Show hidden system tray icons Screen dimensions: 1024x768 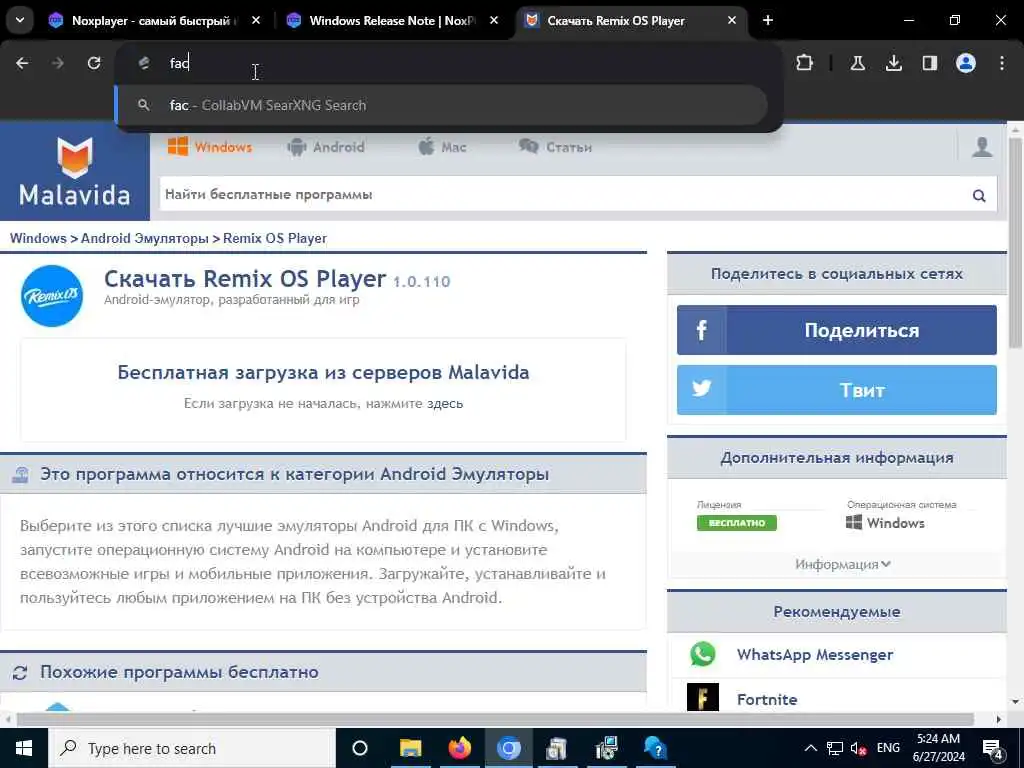(810, 748)
